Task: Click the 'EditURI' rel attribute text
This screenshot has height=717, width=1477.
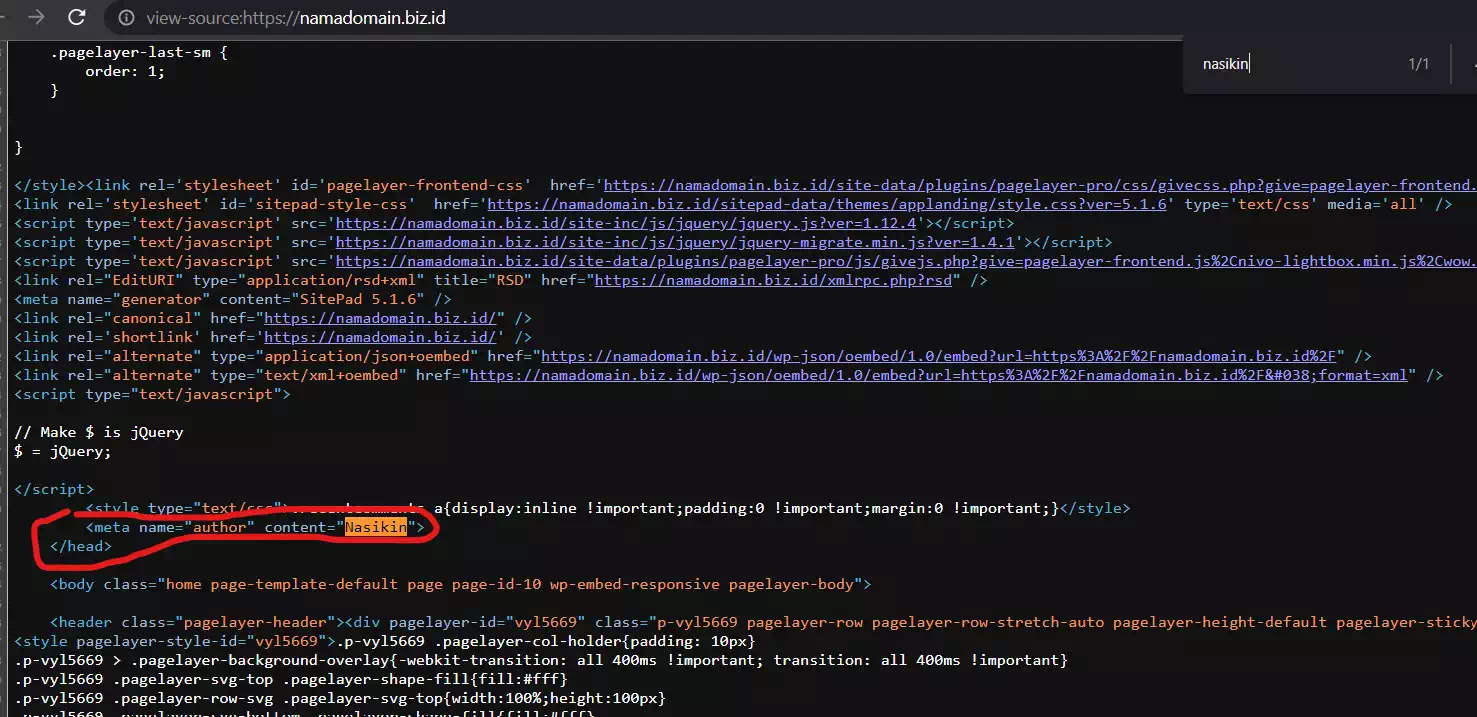Action: coord(143,280)
